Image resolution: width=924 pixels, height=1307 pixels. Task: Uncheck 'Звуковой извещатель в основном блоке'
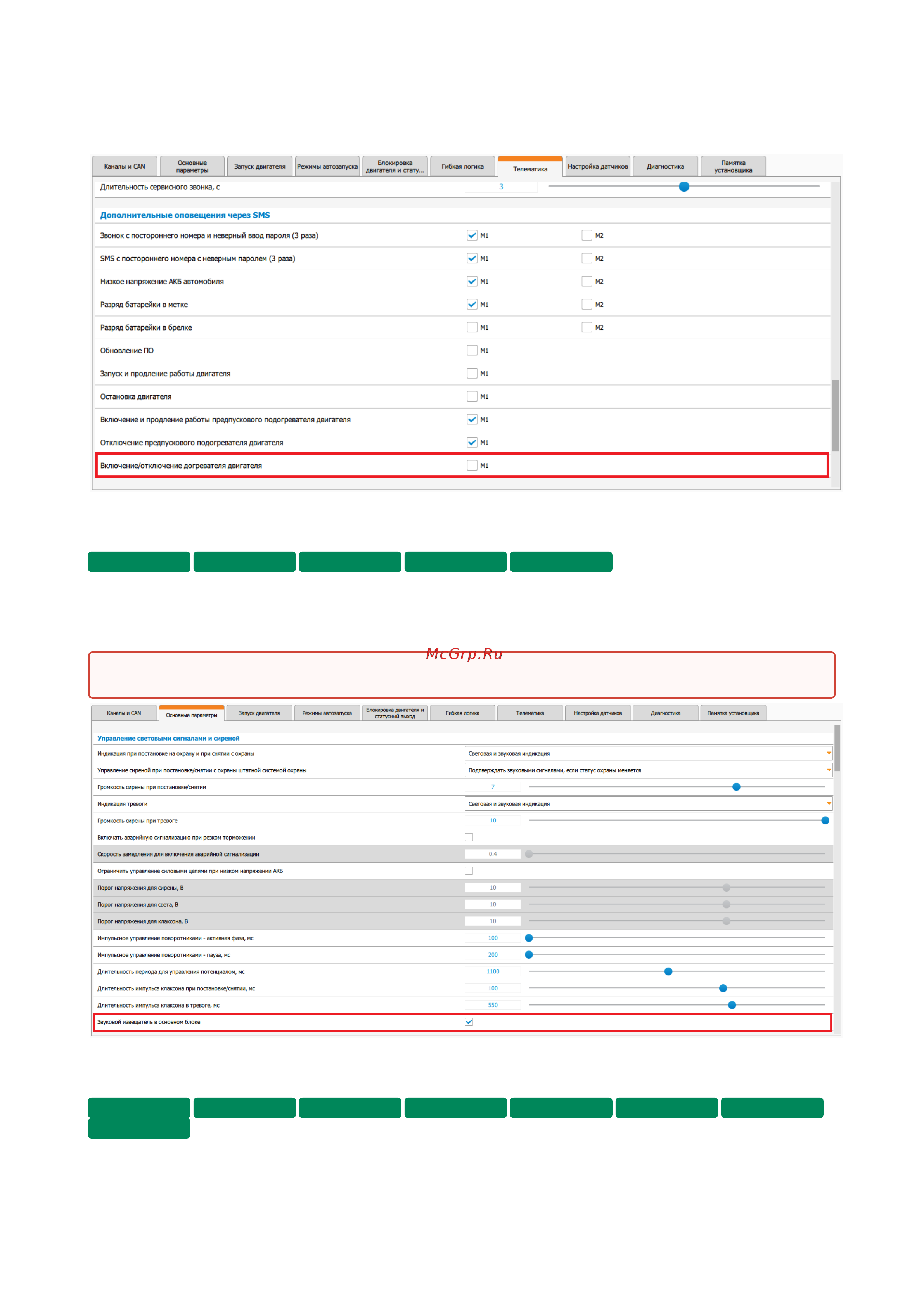tap(469, 1022)
